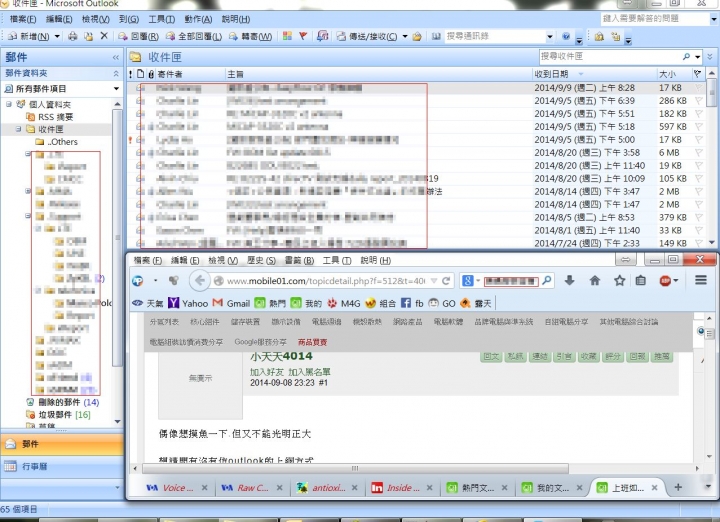Click the Outlook delete X icon

104,36
